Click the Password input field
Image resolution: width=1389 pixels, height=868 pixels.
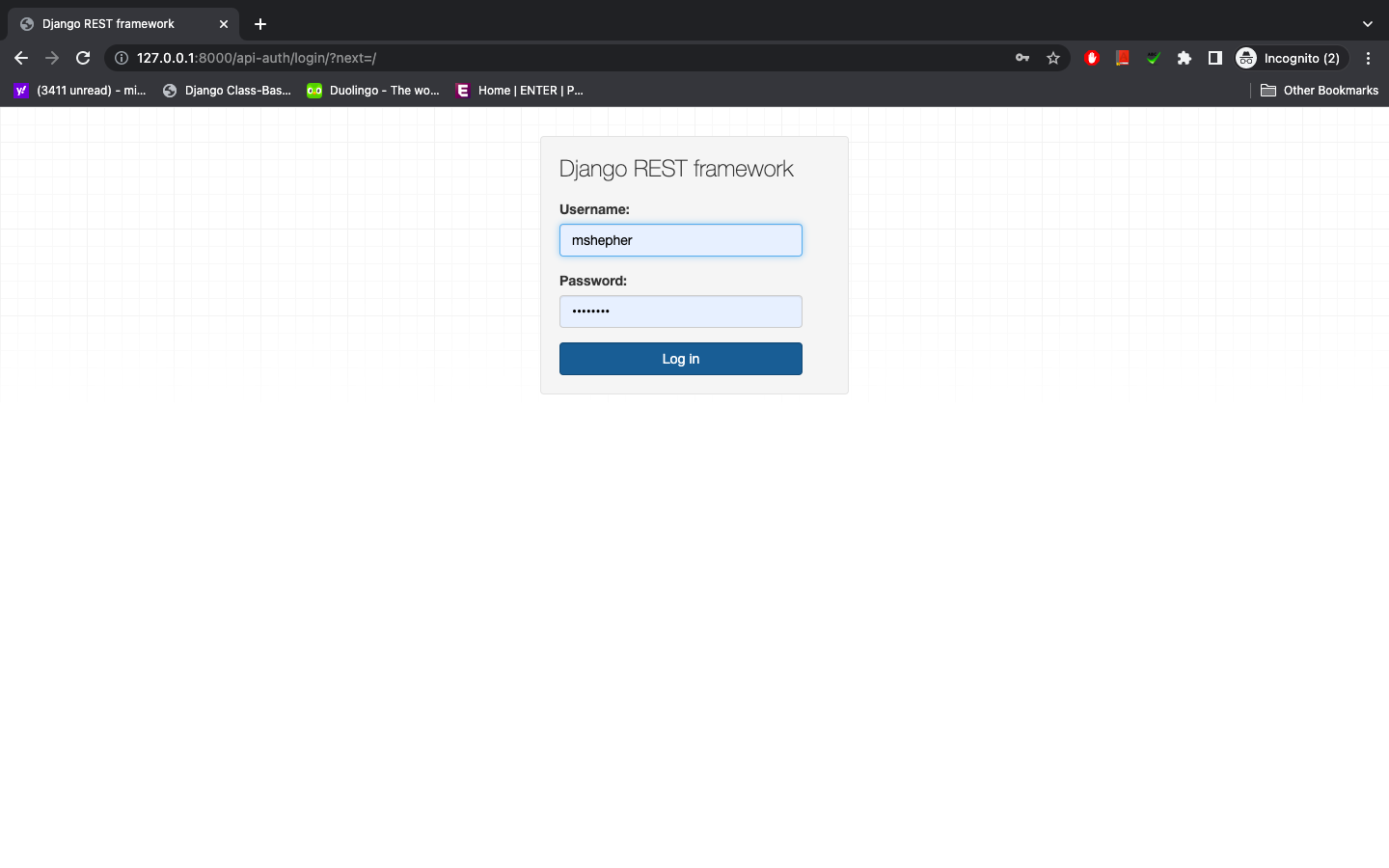681,312
